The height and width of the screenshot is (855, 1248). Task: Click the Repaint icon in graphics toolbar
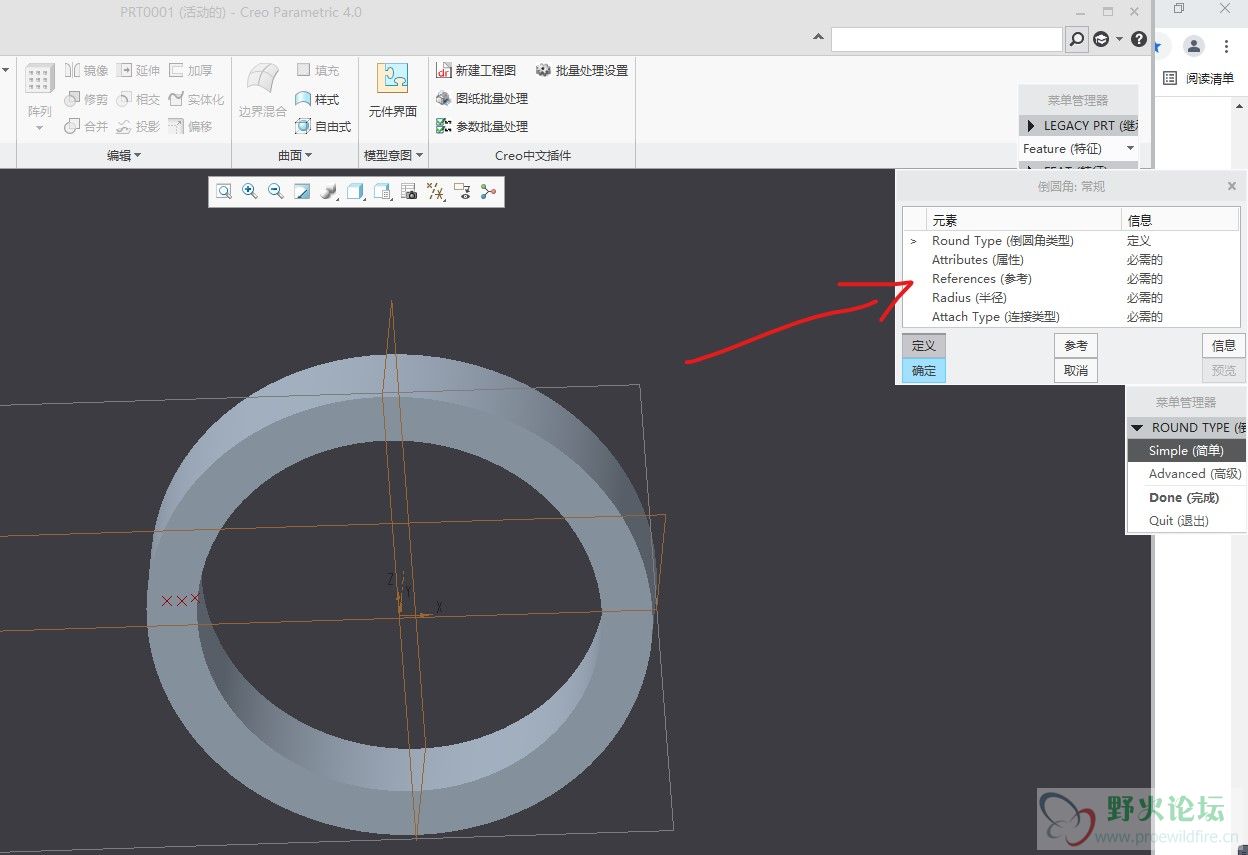pyautogui.click(x=302, y=191)
